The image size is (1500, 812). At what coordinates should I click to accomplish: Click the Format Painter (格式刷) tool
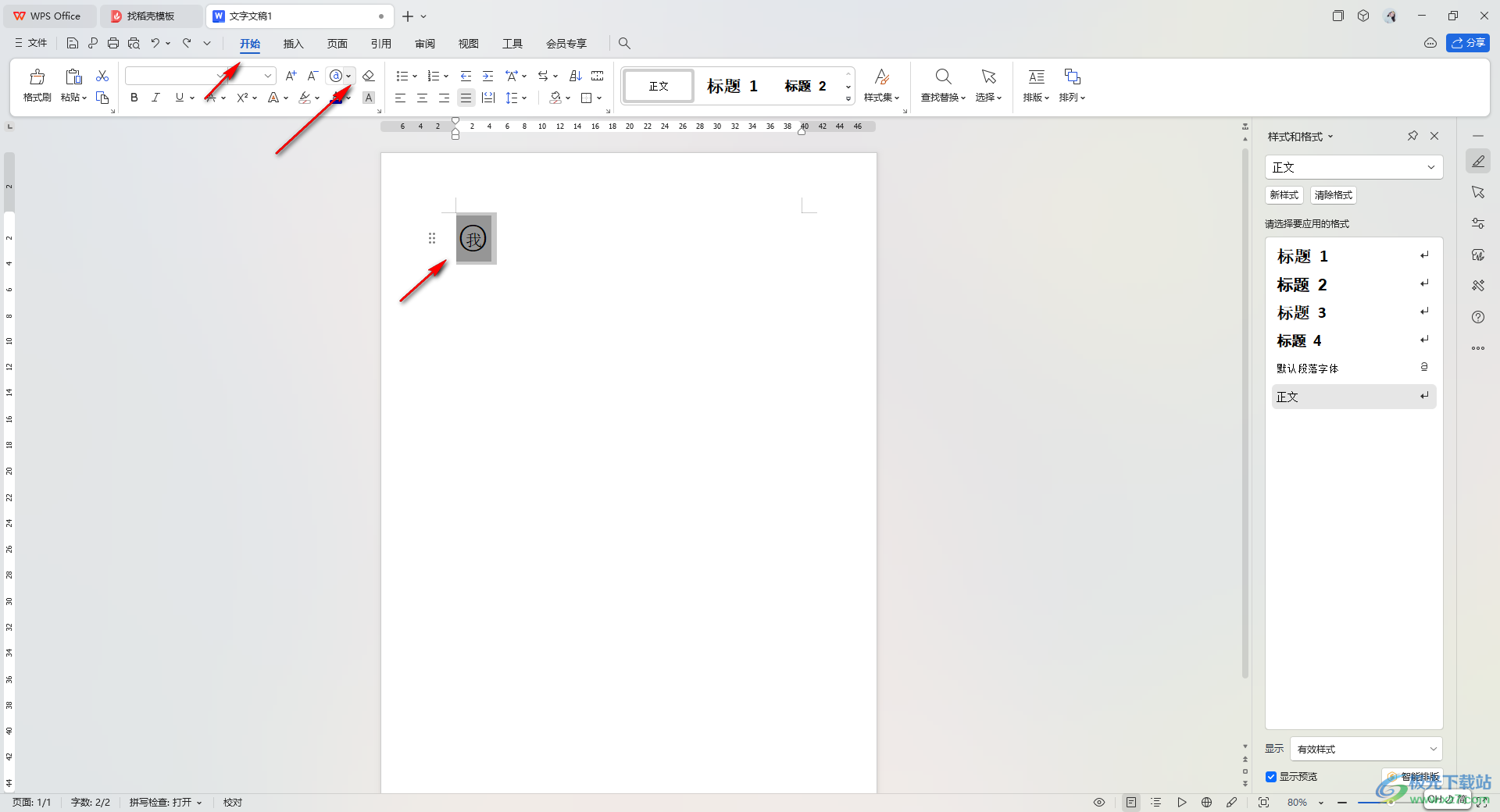(37, 86)
